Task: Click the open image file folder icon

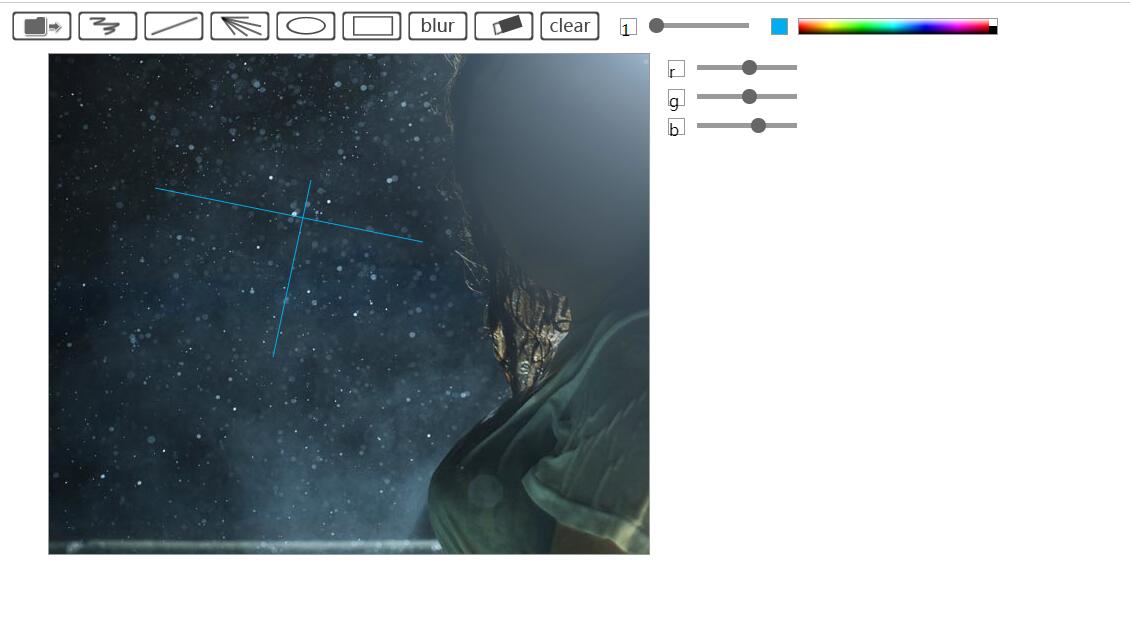Action: [x=42, y=26]
